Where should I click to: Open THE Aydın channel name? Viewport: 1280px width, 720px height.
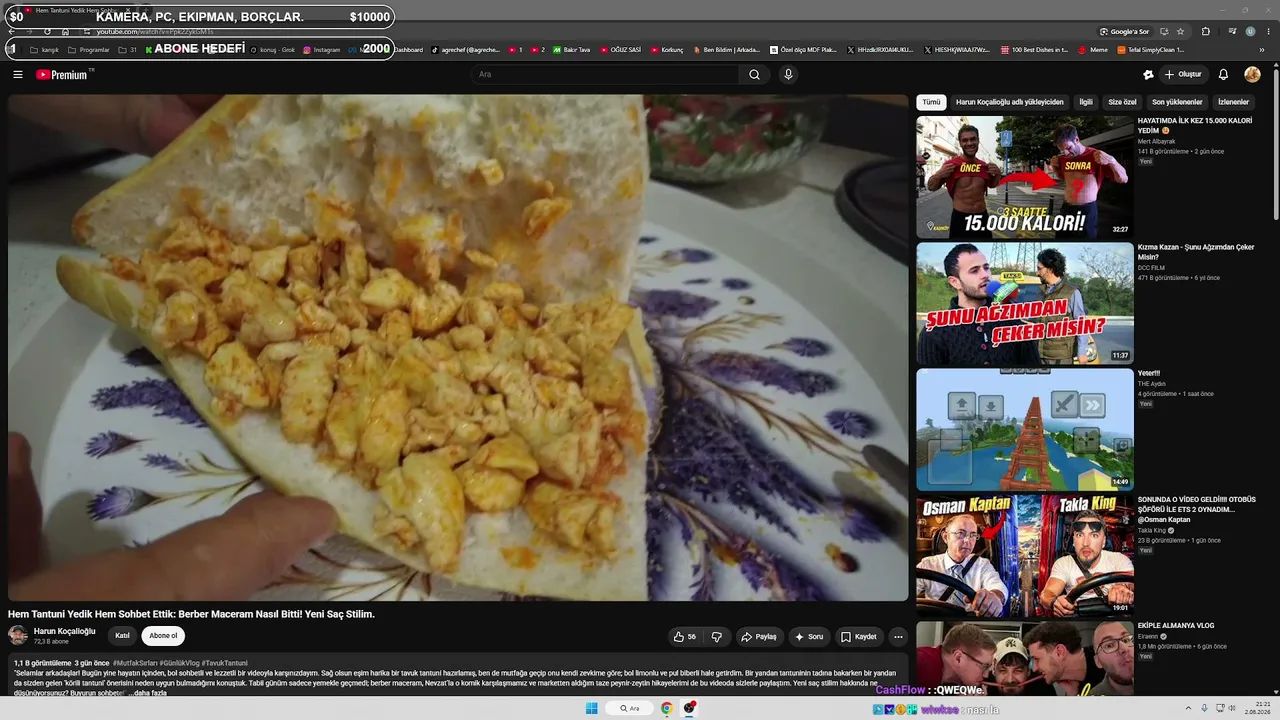(1152, 383)
